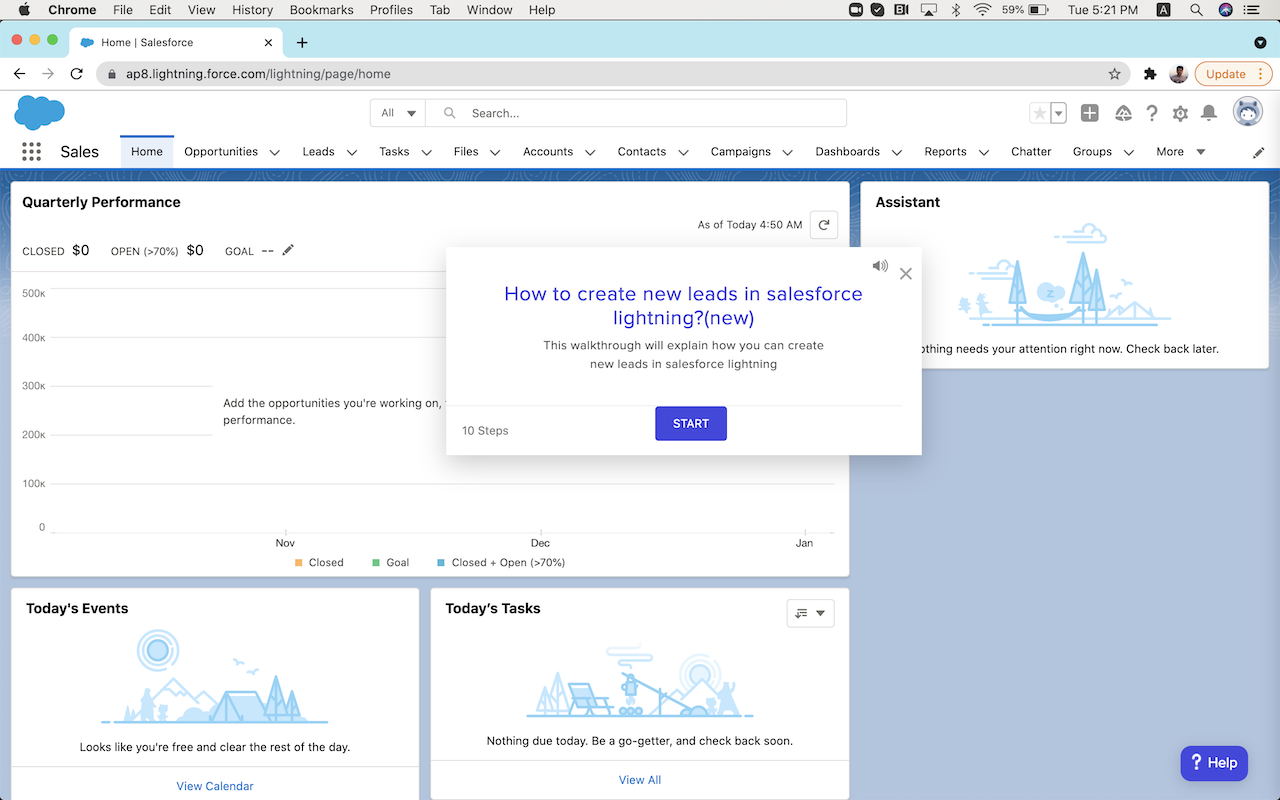1280x800 pixels.
Task: Open the View All tasks link
Action: pos(640,780)
